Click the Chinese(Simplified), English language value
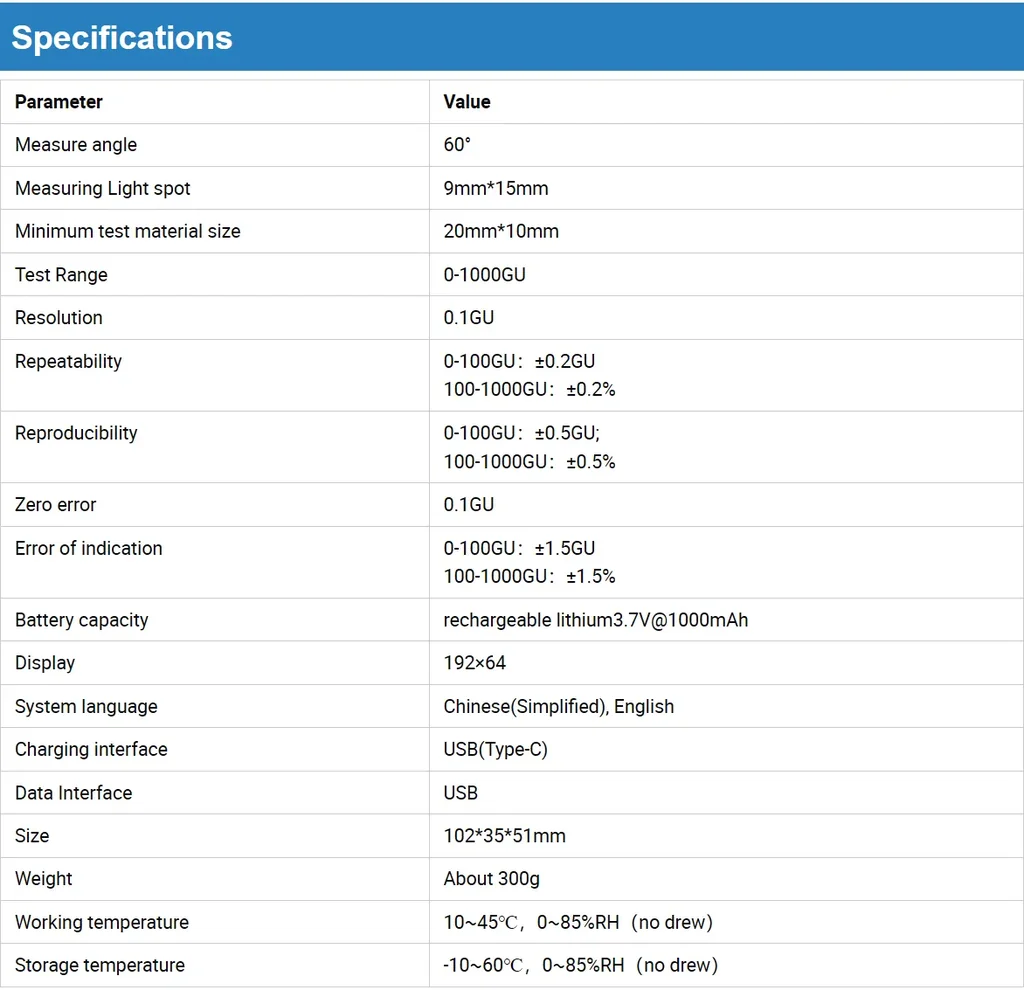 click(558, 707)
